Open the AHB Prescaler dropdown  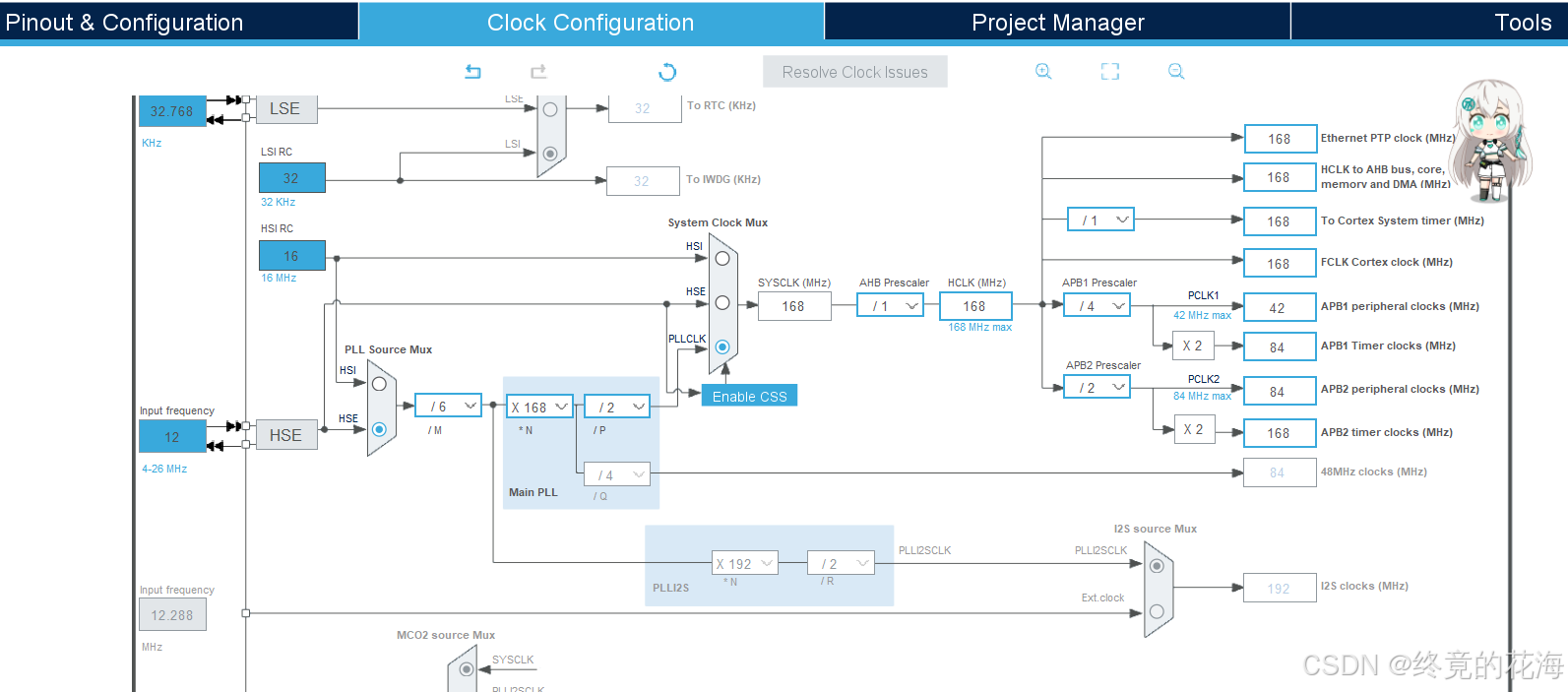click(x=891, y=306)
